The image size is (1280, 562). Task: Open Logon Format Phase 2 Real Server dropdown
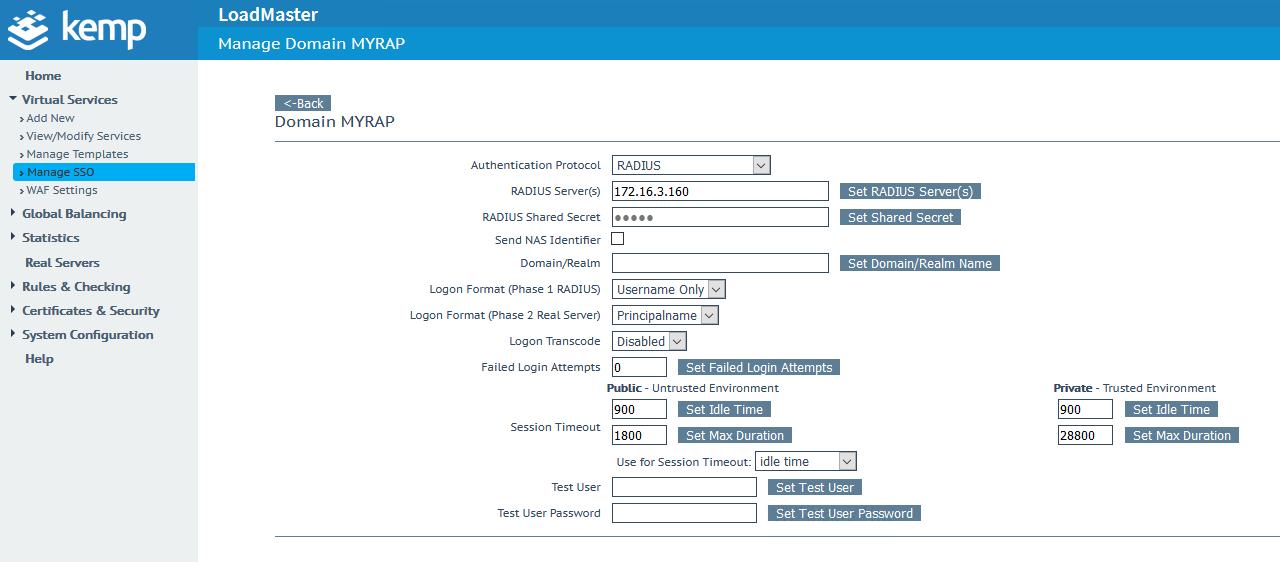665,315
